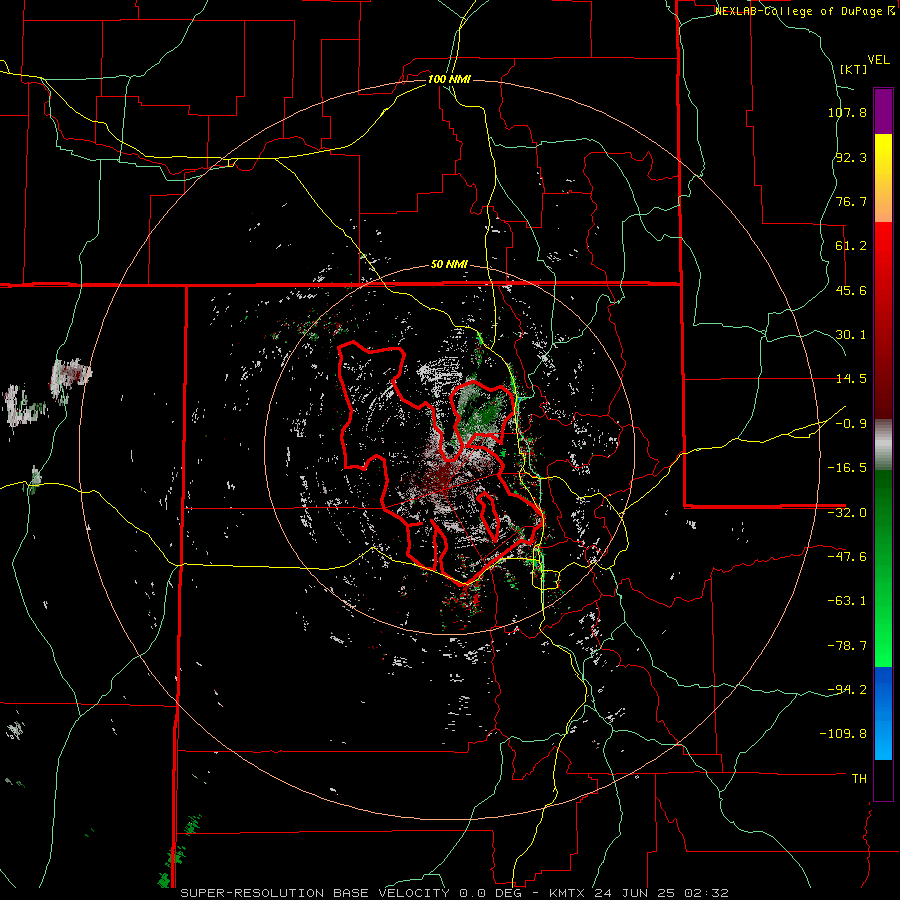
Task: Select the 45.6 scale value
Action: 851,290
